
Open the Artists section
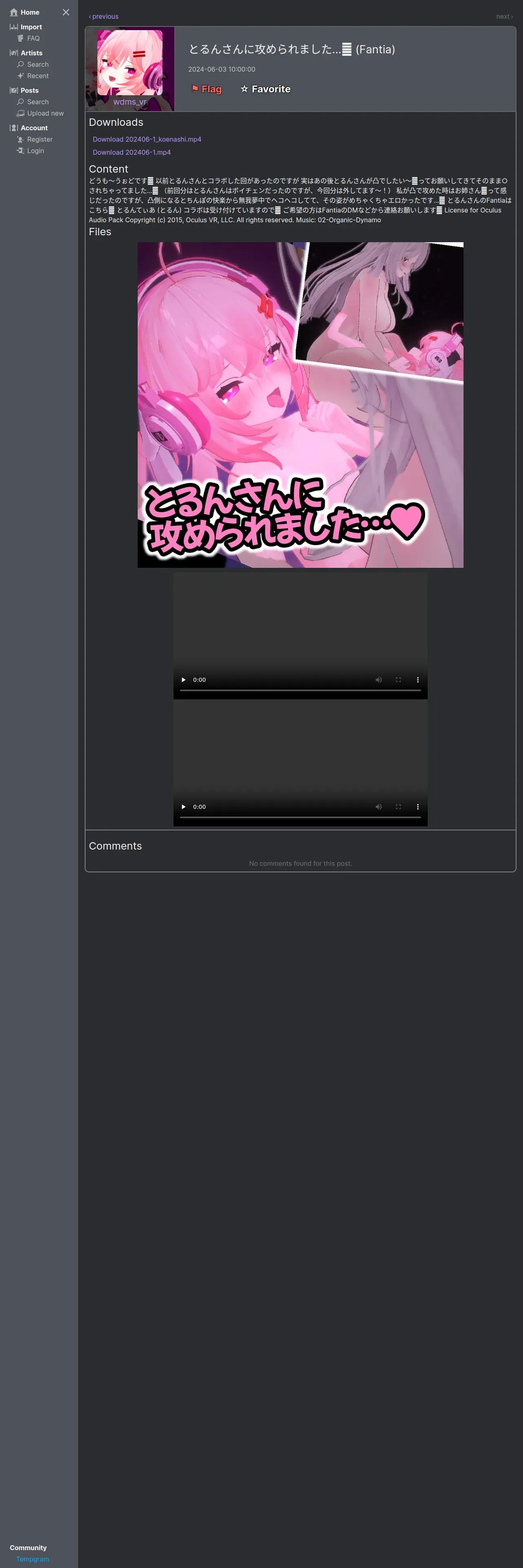32,53
